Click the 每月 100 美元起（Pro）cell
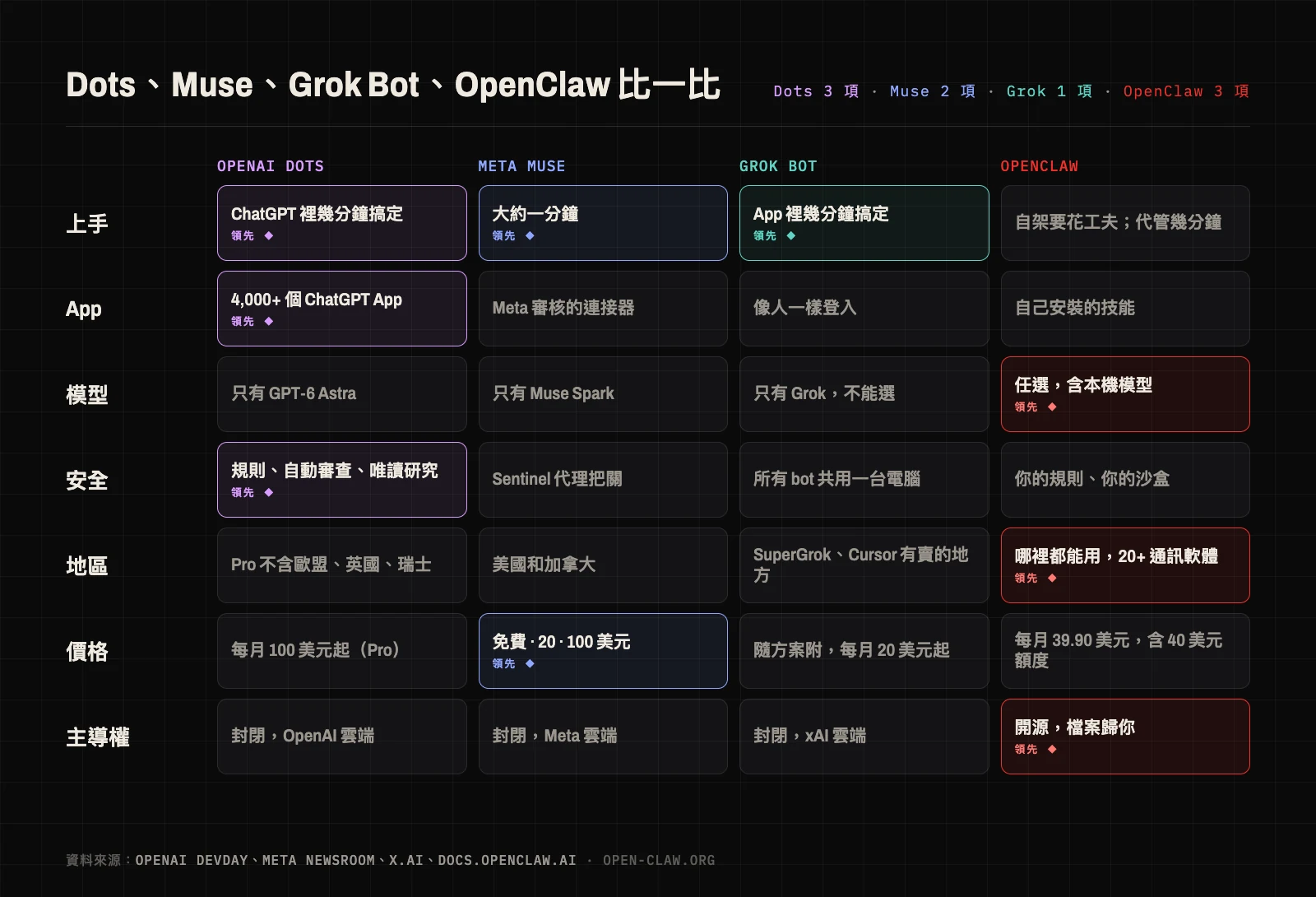Screen dimensions: 1316x897 342,651
